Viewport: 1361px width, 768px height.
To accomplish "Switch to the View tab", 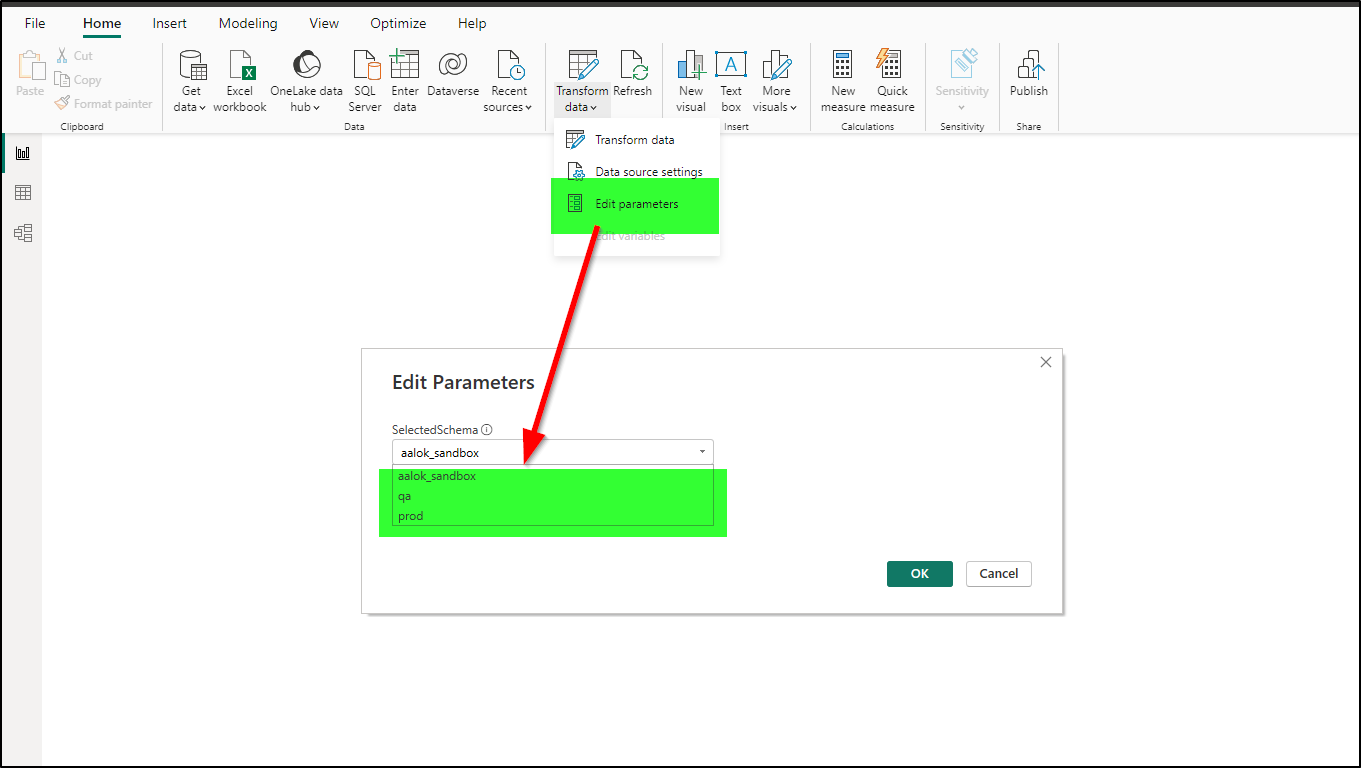I will (x=324, y=23).
